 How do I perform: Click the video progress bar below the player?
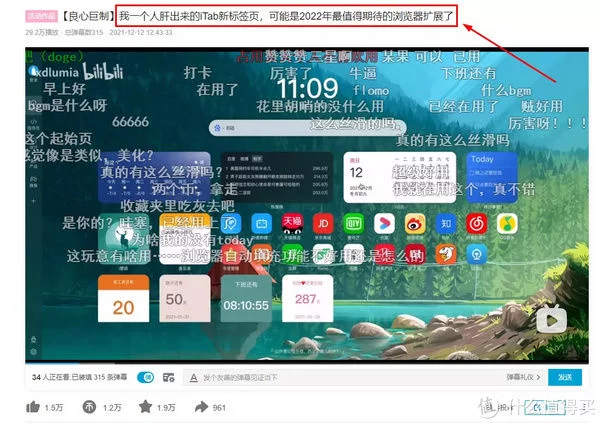[x=307, y=362]
